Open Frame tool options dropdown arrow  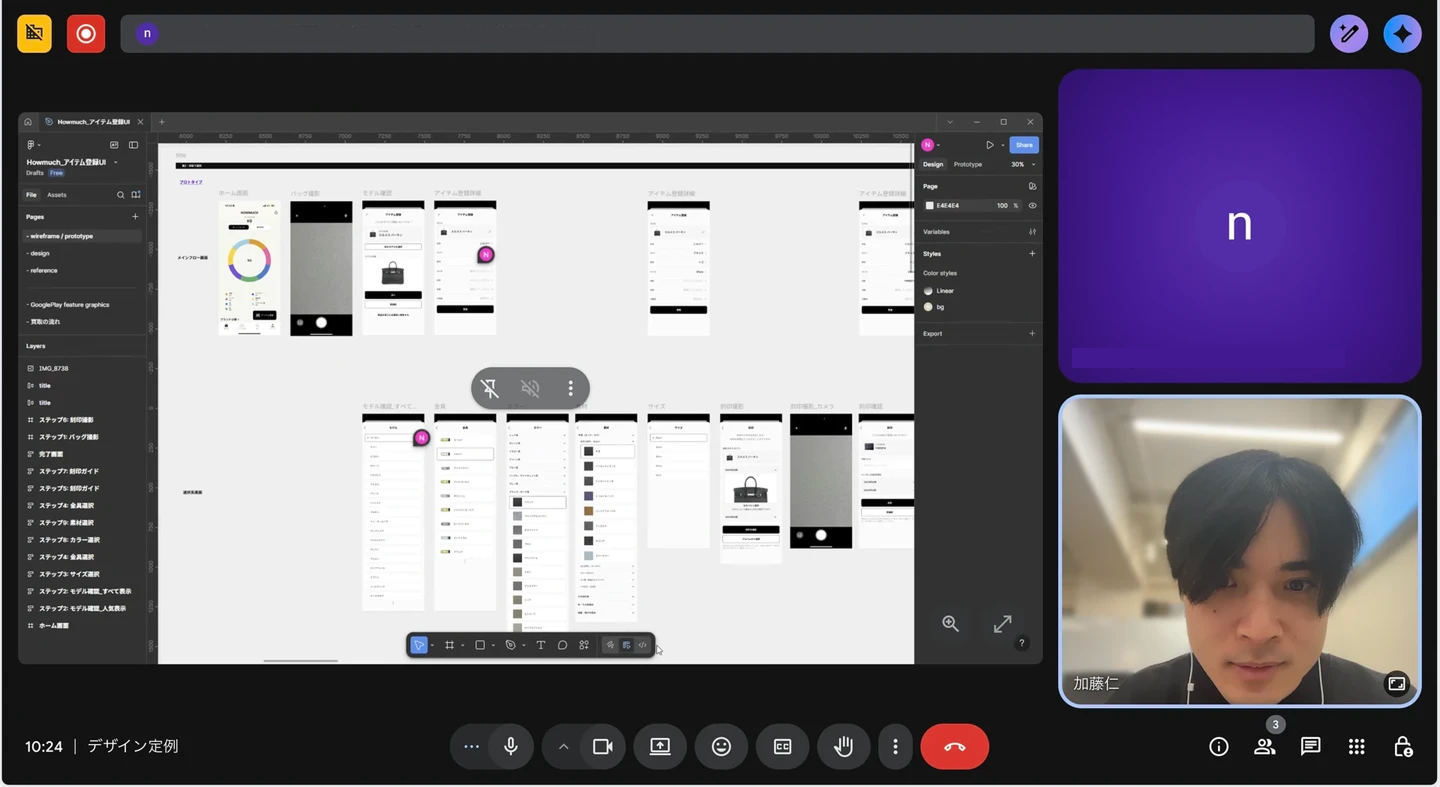click(462, 646)
